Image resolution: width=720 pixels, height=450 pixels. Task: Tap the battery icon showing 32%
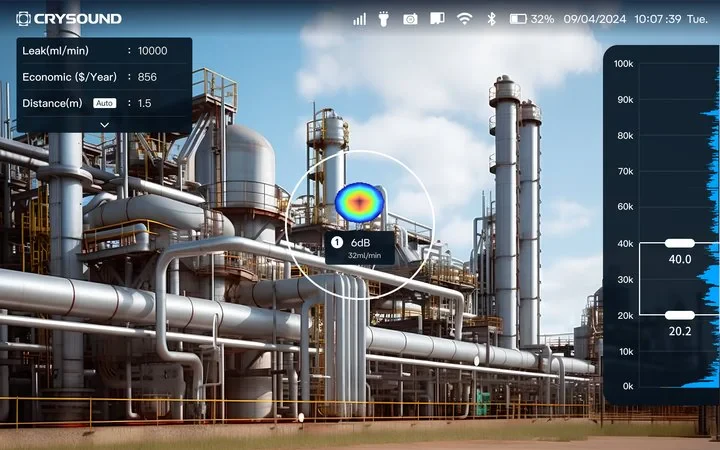click(x=518, y=19)
